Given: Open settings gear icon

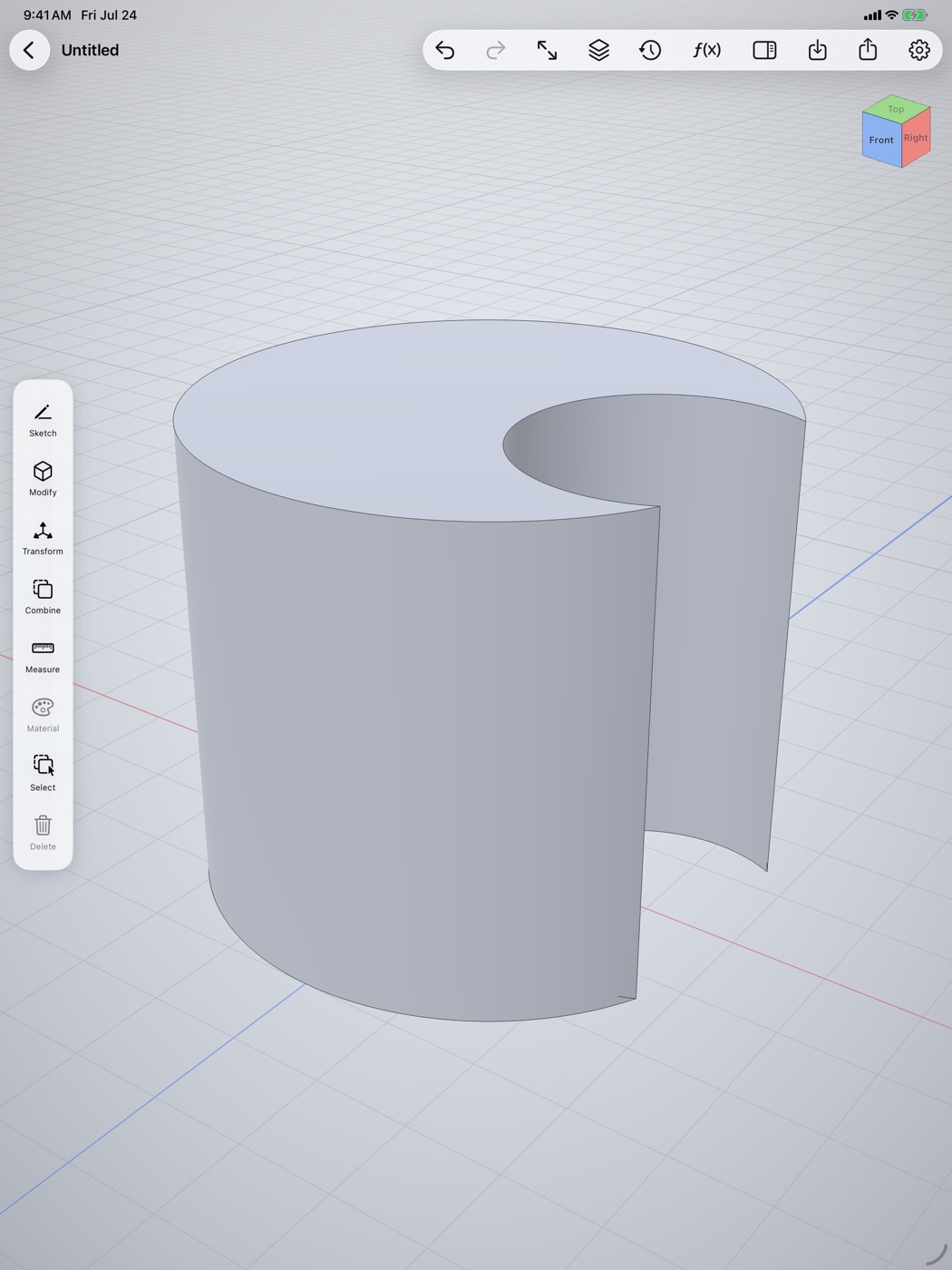Looking at the screenshot, I should pyautogui.click(x=919, y=50).
